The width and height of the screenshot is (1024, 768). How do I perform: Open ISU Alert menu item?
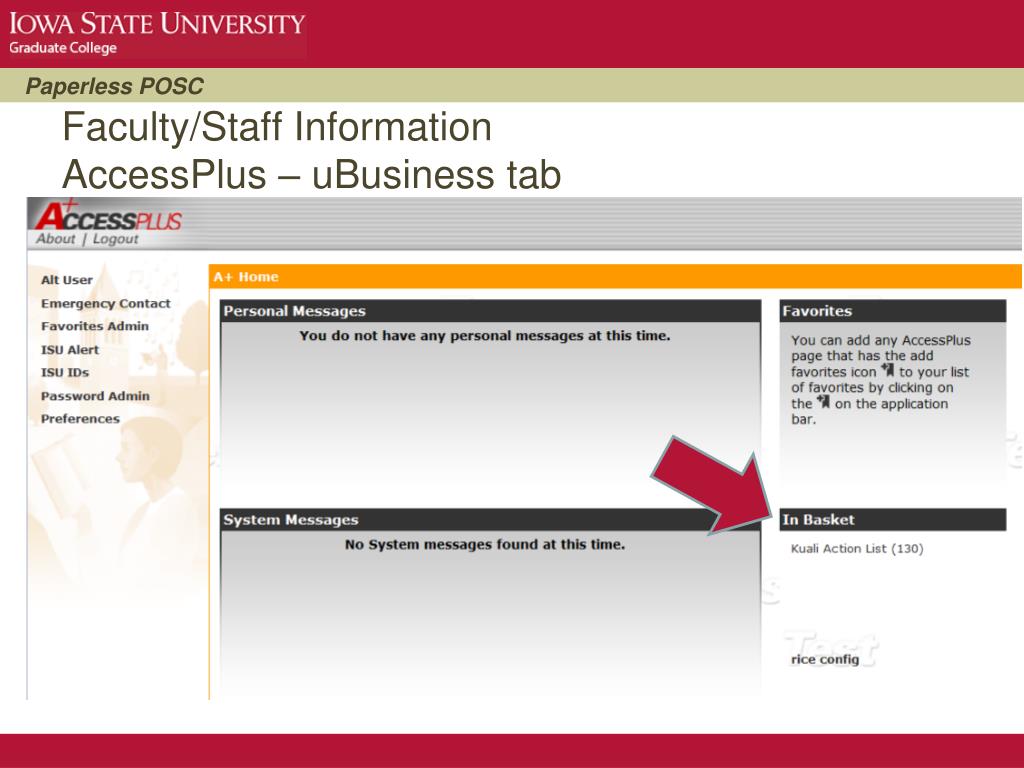coord(70,350)
